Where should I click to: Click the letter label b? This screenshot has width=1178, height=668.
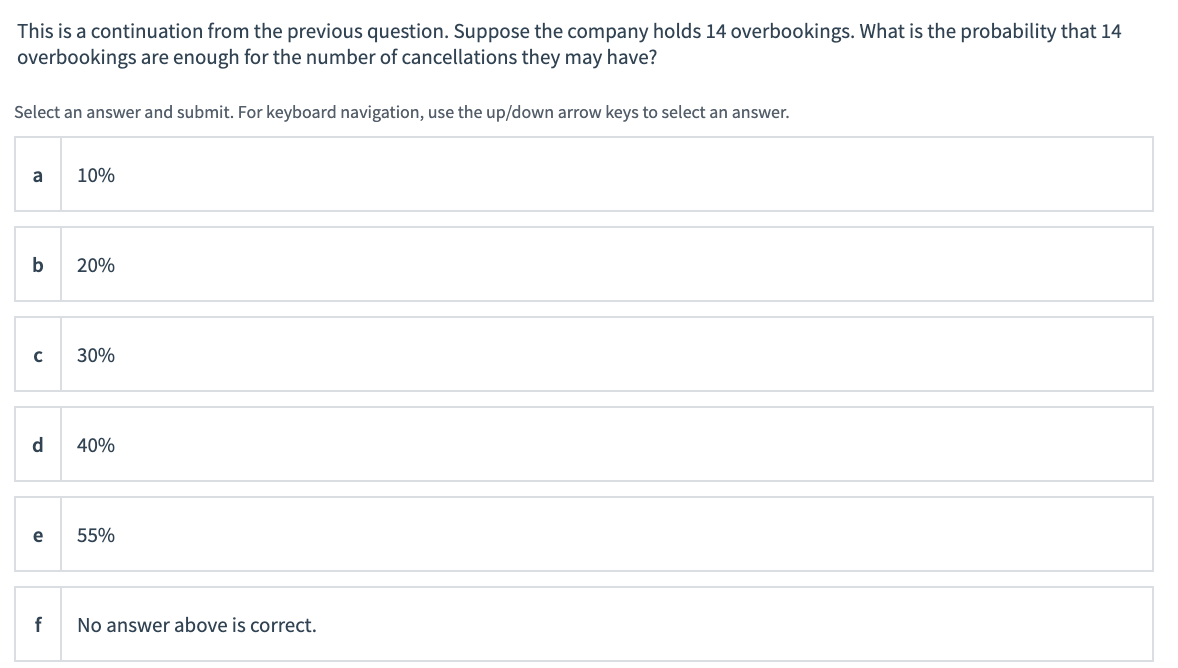tap(37, 264)
